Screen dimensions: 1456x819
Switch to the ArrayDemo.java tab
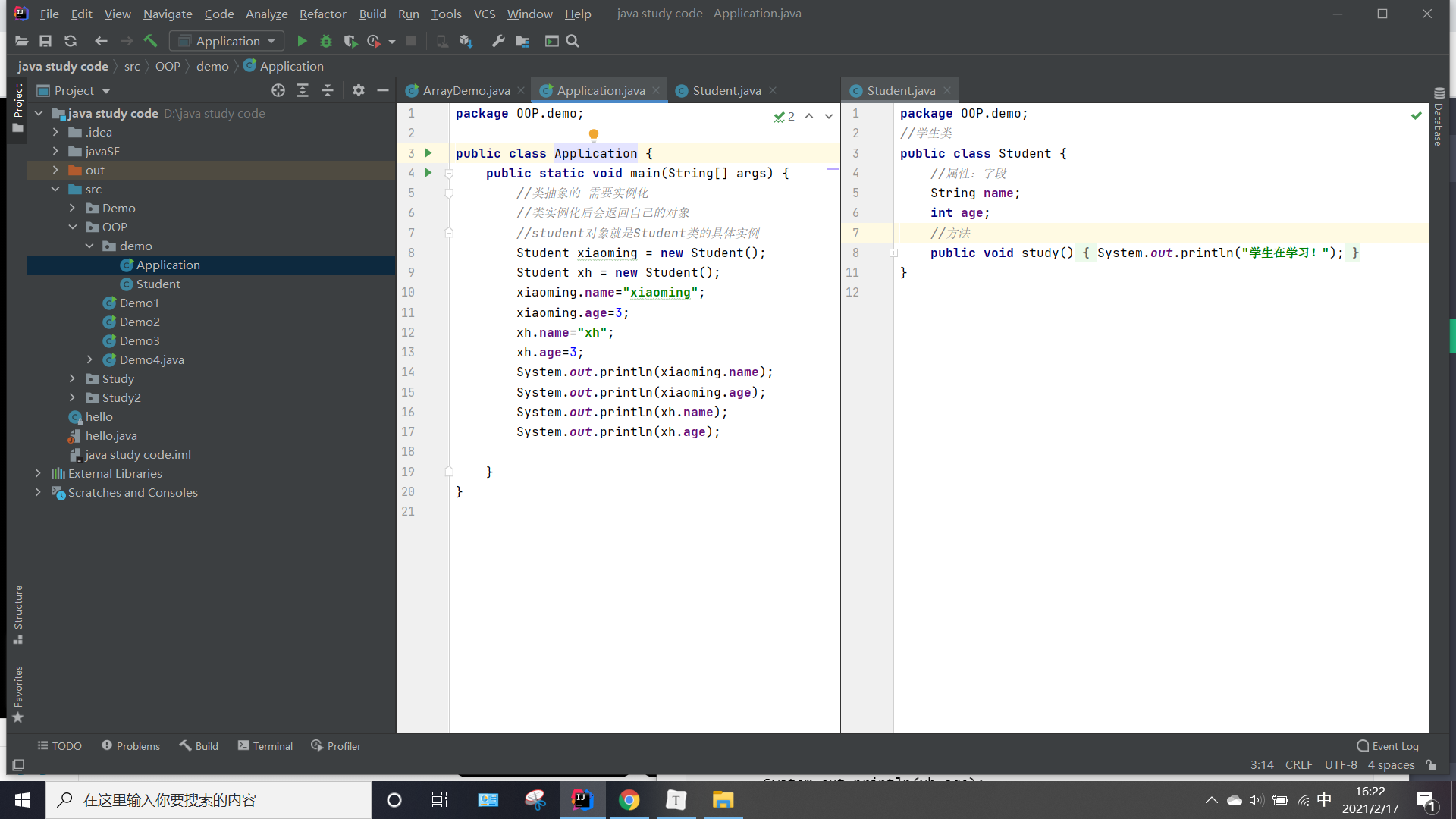click(x=466, y=90)
